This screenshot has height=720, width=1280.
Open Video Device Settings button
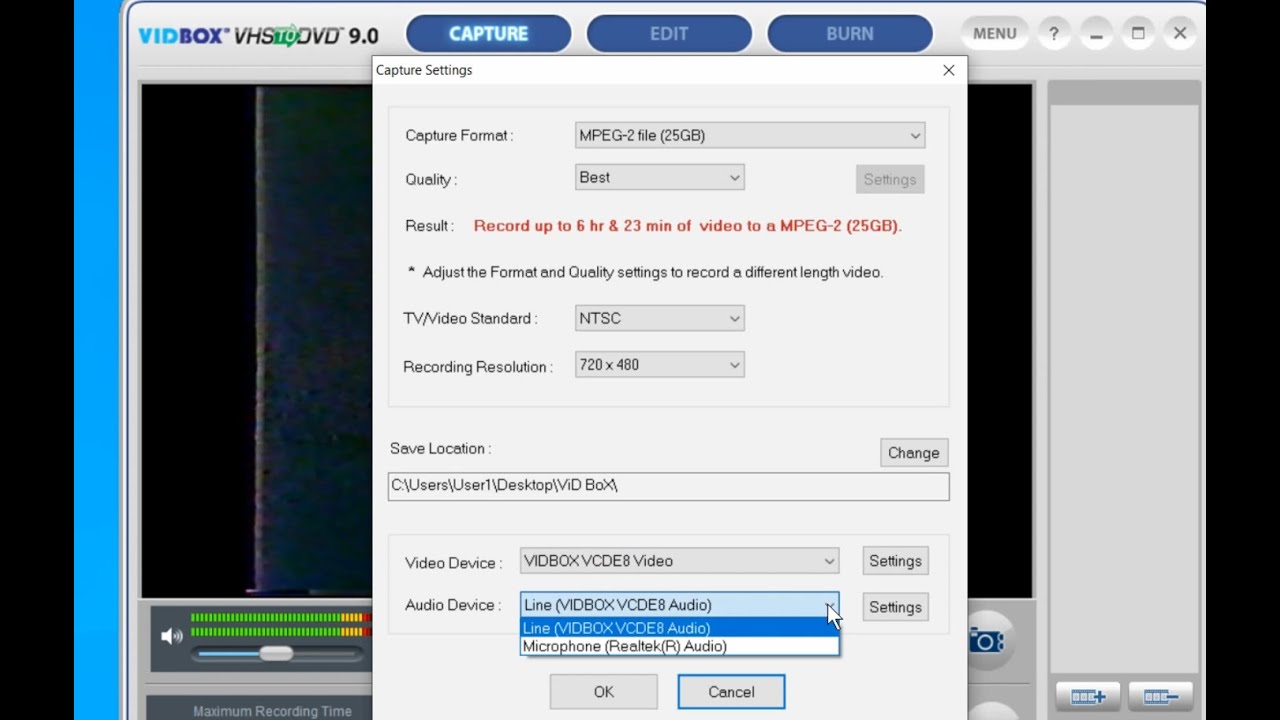tap(895, 561)
